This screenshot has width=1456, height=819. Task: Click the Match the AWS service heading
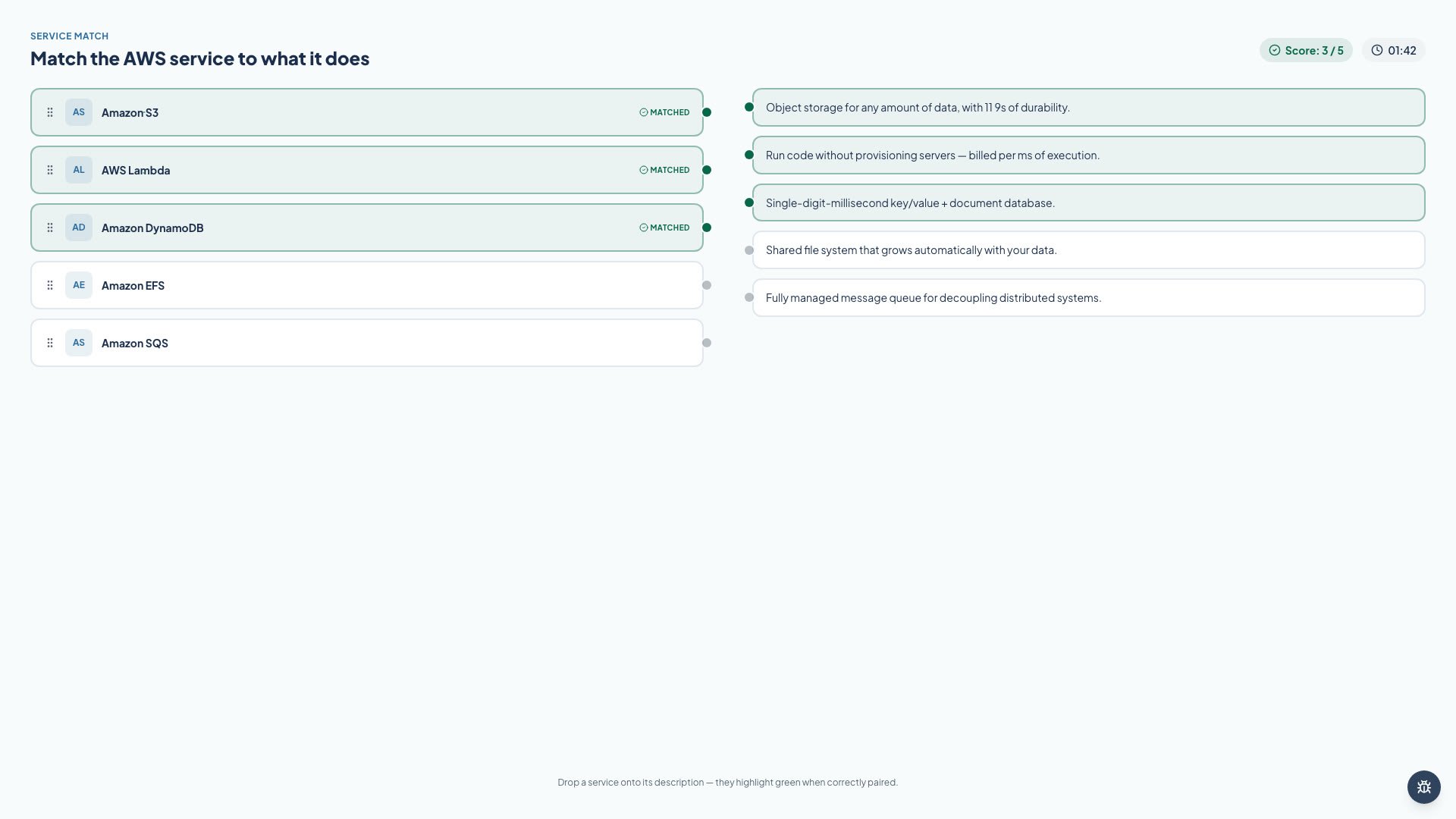click(x=200, y=58)
